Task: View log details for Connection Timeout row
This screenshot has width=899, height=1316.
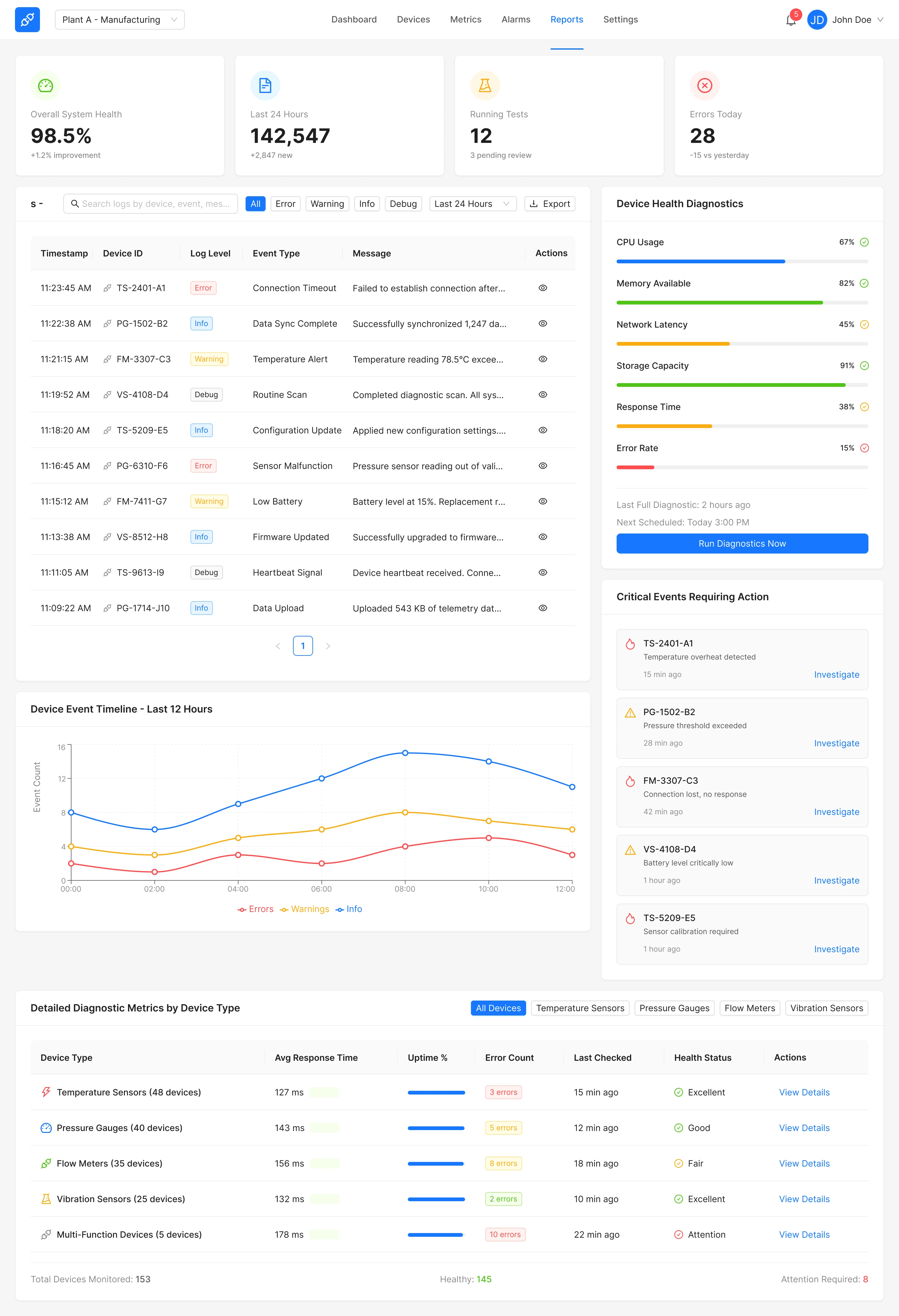Action: 542,288
